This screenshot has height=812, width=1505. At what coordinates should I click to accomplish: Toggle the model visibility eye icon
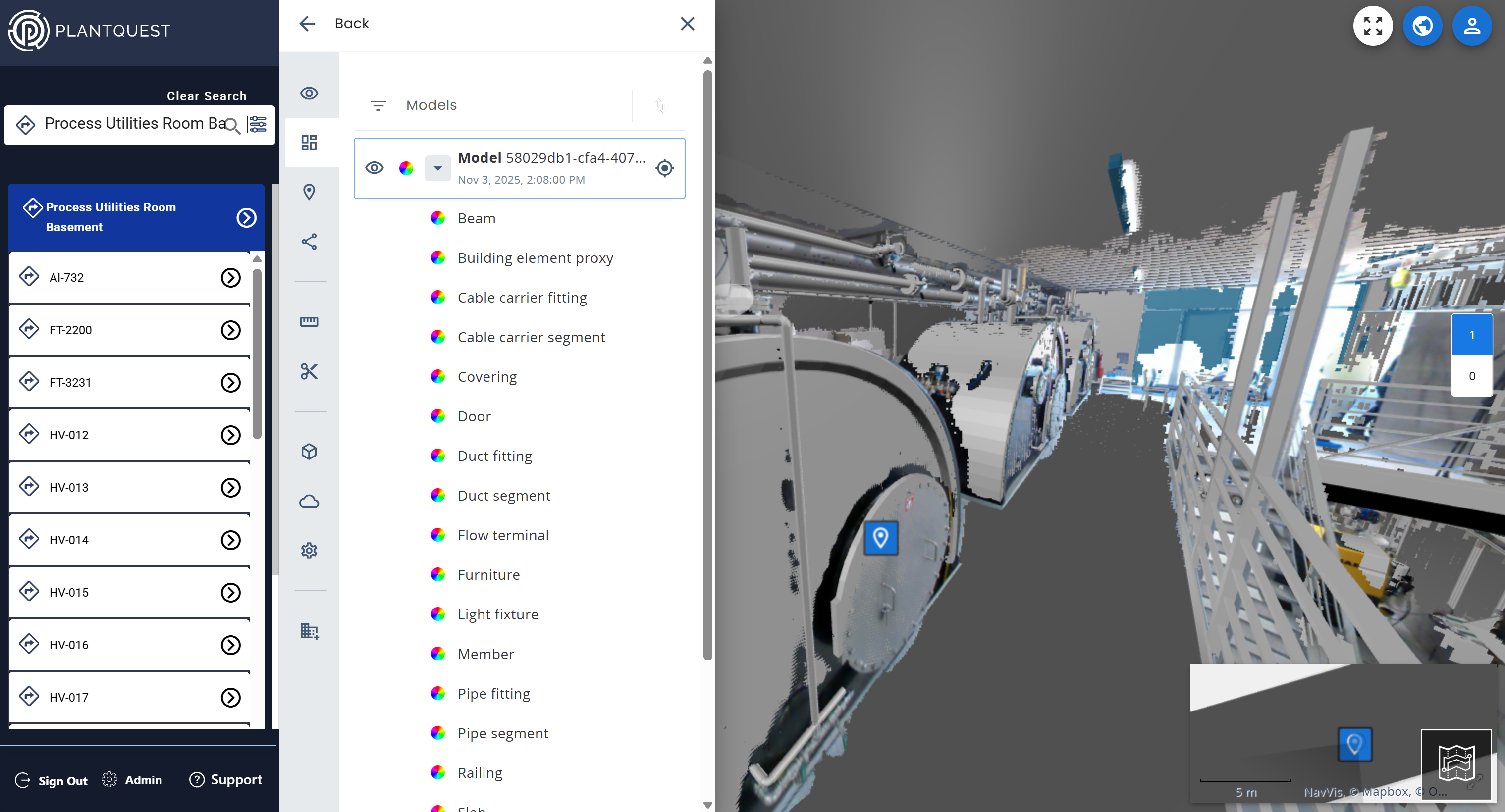click(374, 168)
